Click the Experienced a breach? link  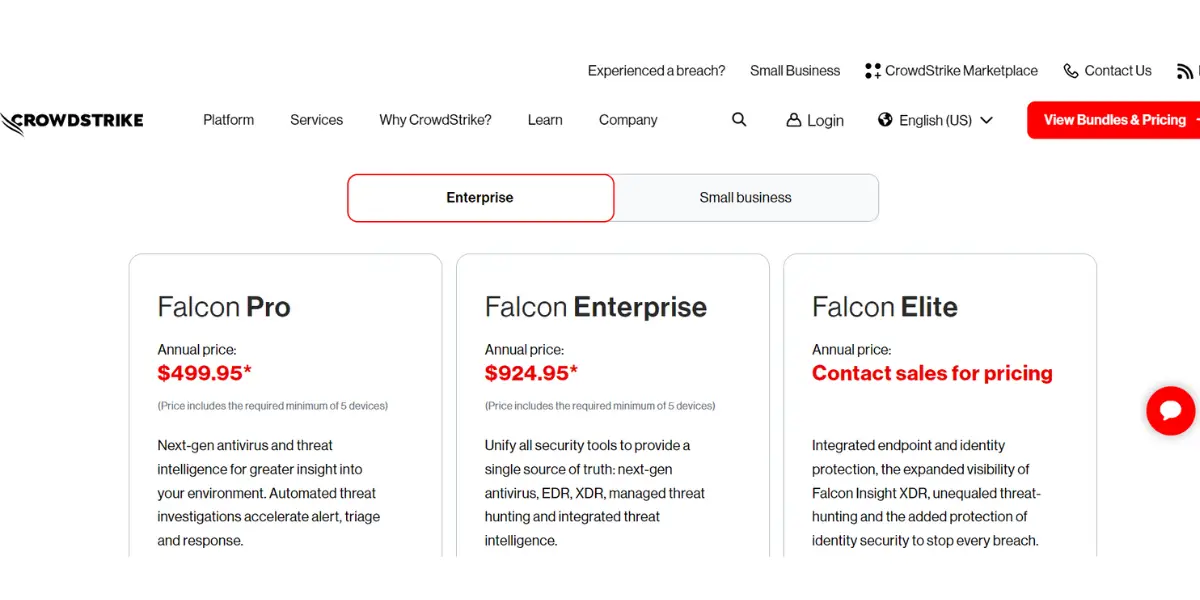(x=656, y=71)
